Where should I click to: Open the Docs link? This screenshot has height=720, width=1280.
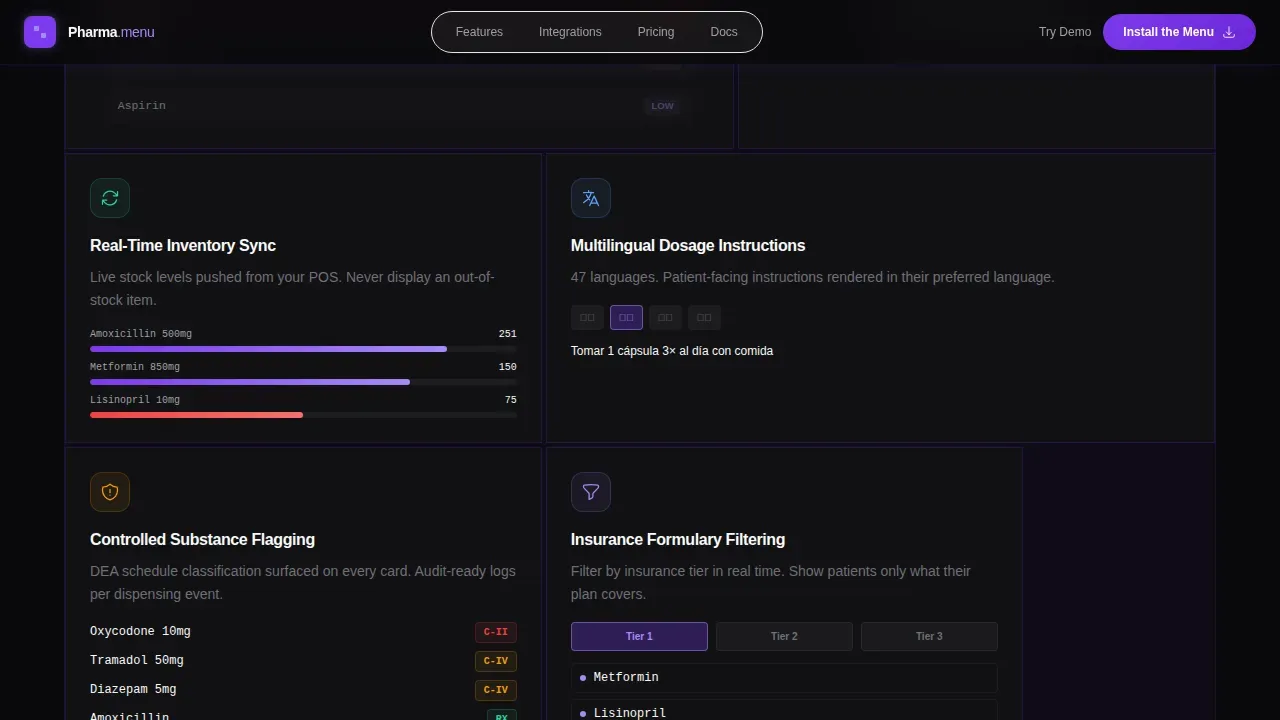tap(724, 32)
